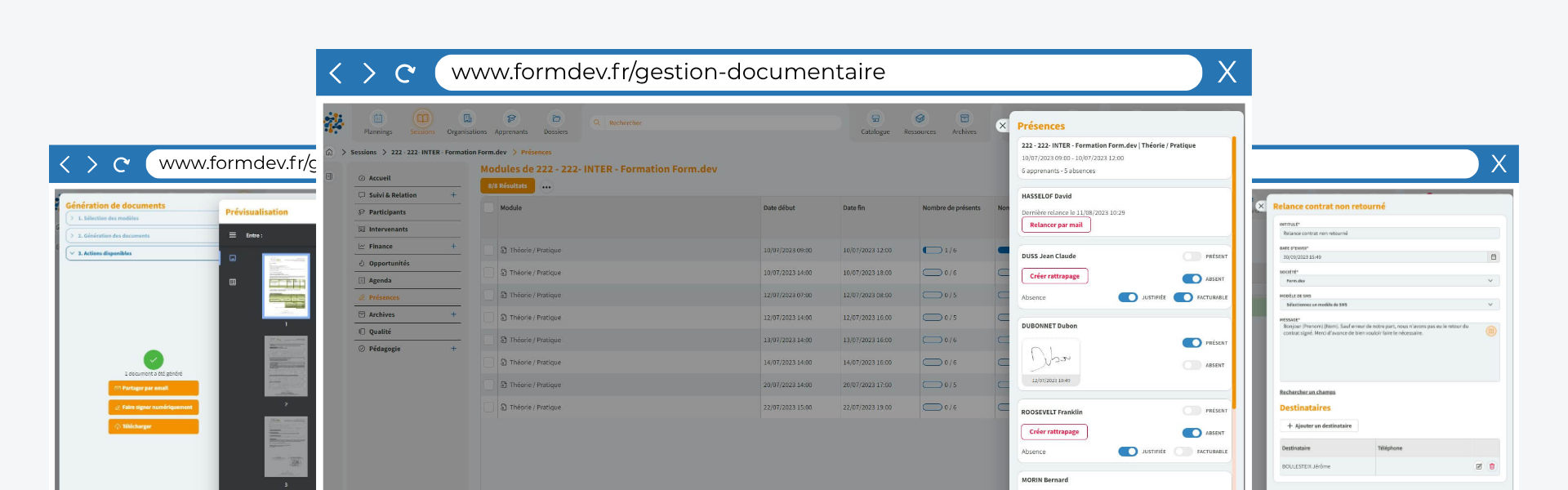The image size is (1568, 490).
Task: Expand the Suivi & Relation sidebar section
Action: pos(453,195)
